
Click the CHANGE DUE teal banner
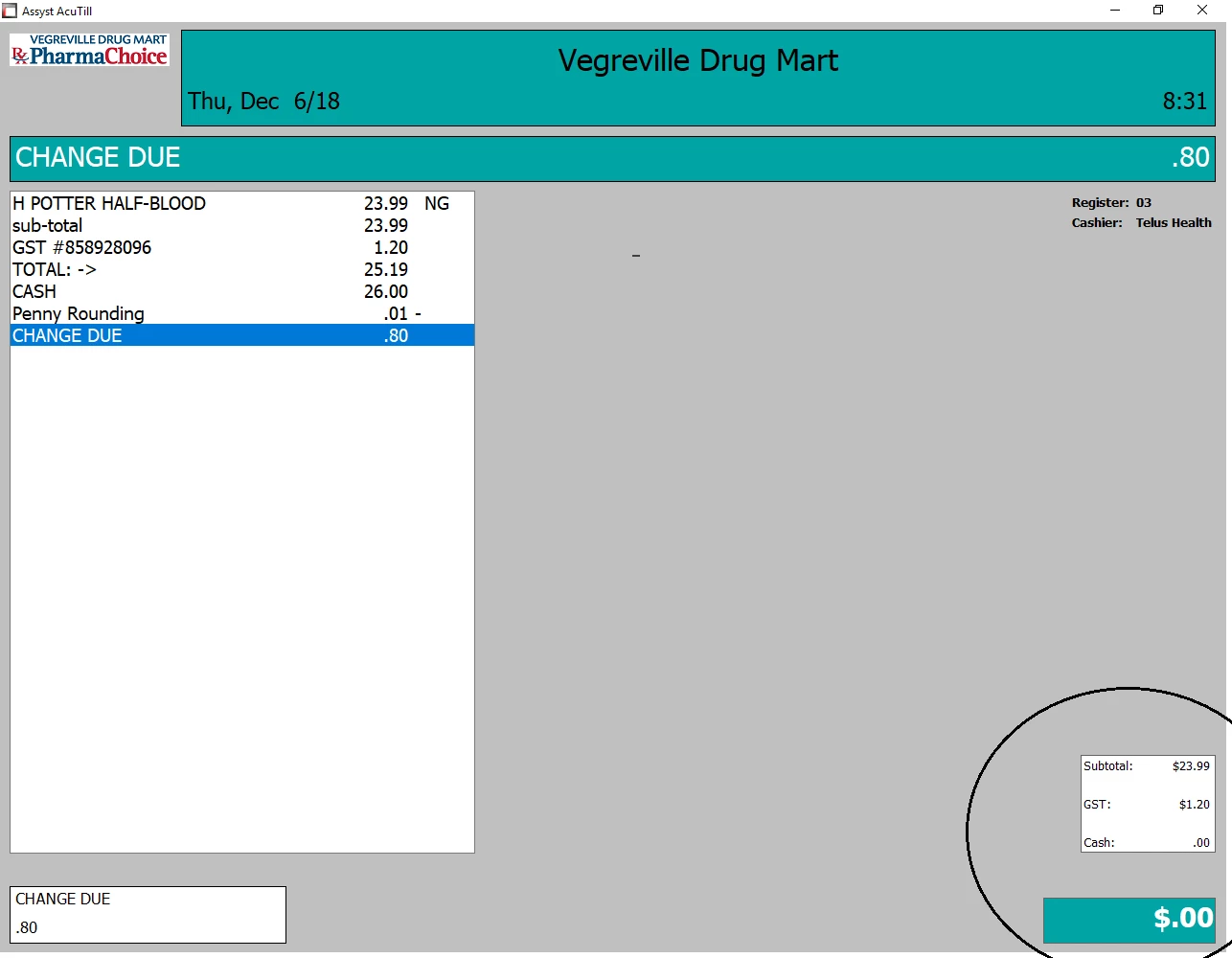pyautogui.click(x=612, y=158)
